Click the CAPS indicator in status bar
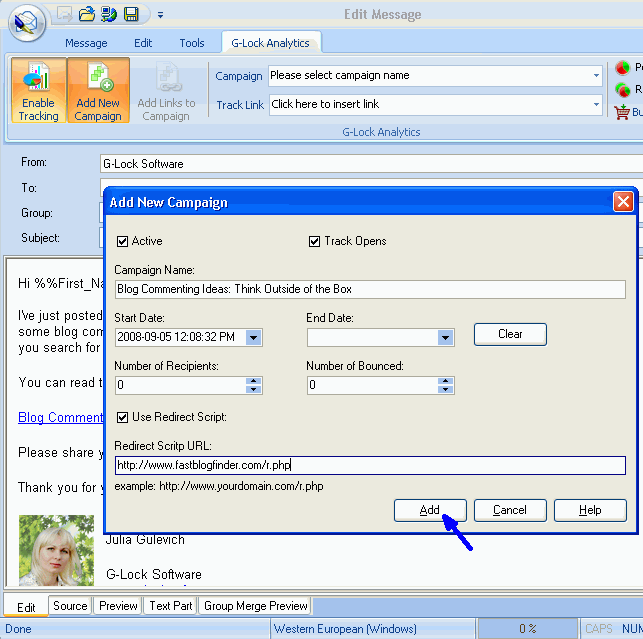This screenshot has height=639, width=643. coord(598,629)
